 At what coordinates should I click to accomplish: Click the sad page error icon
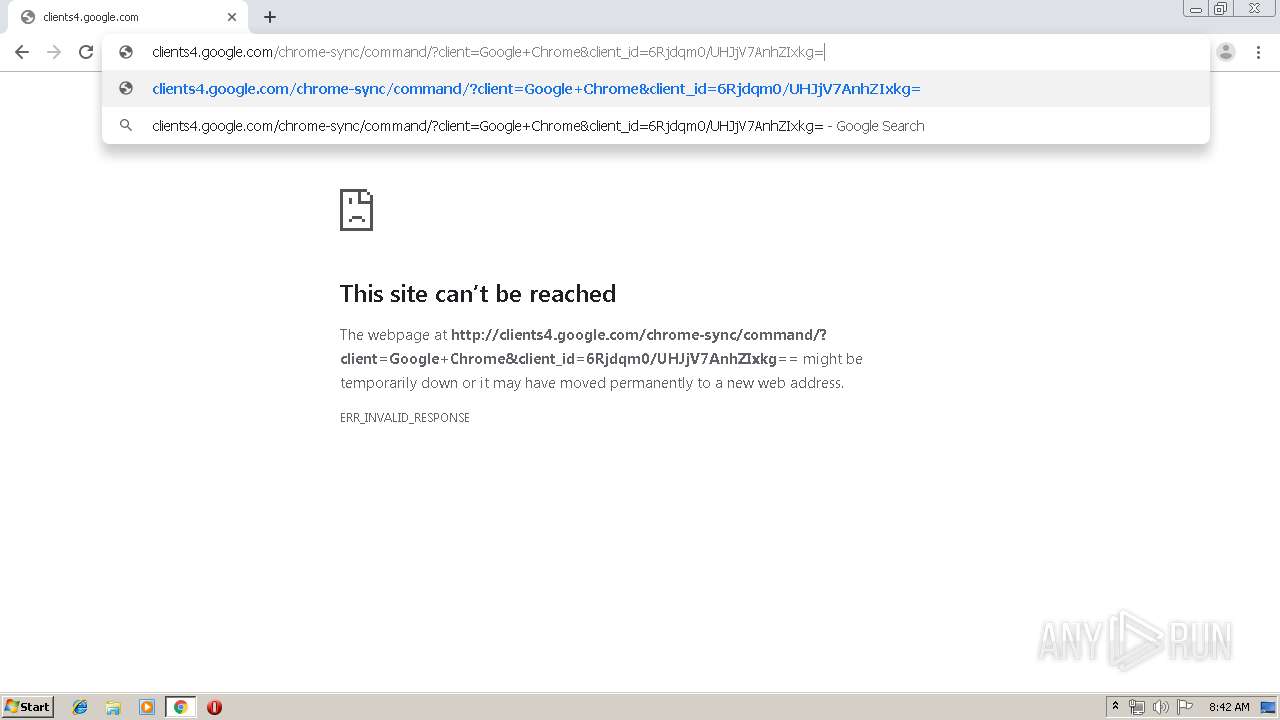tap(356, 210)
